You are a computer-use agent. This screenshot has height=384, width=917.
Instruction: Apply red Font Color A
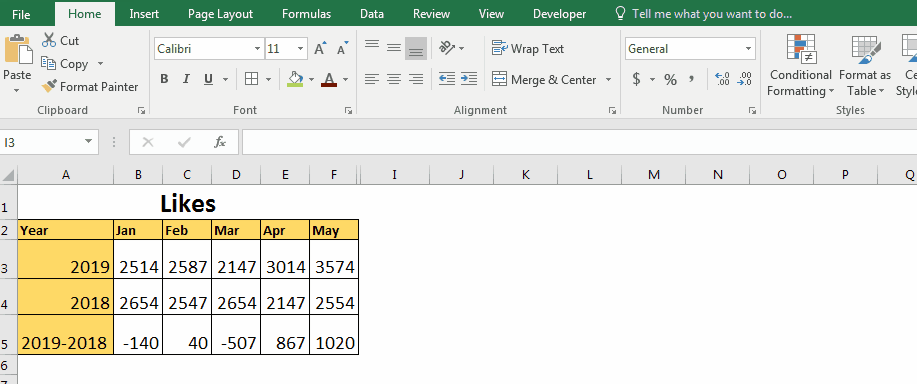pos(329,79)
